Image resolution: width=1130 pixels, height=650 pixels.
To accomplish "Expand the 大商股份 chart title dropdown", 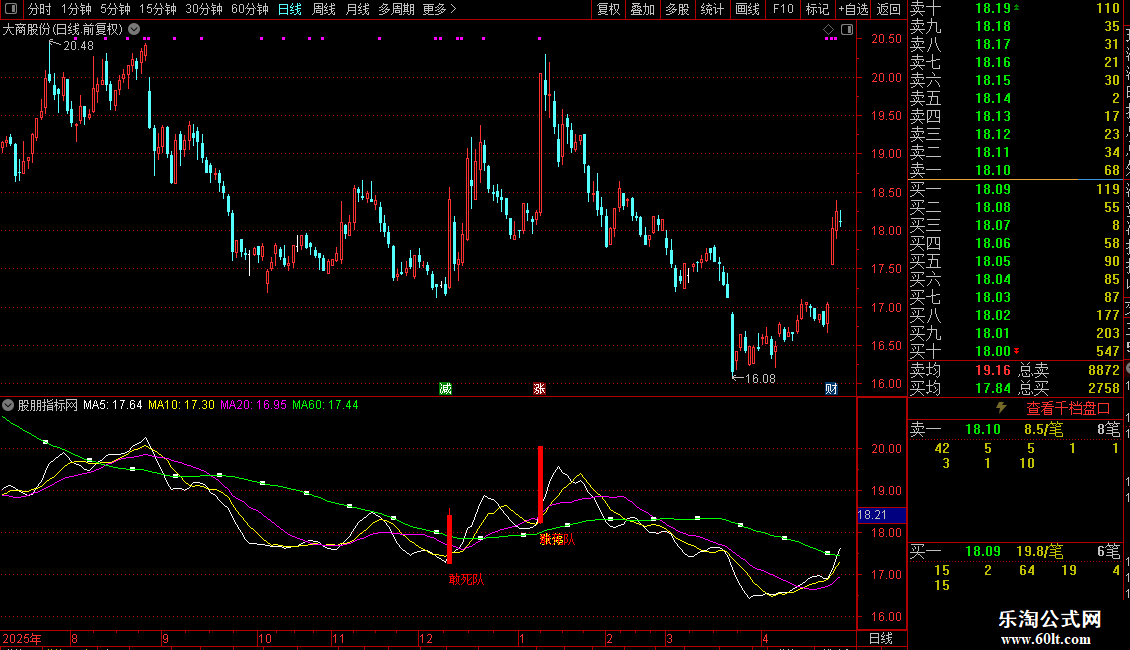I will [134, 29].
